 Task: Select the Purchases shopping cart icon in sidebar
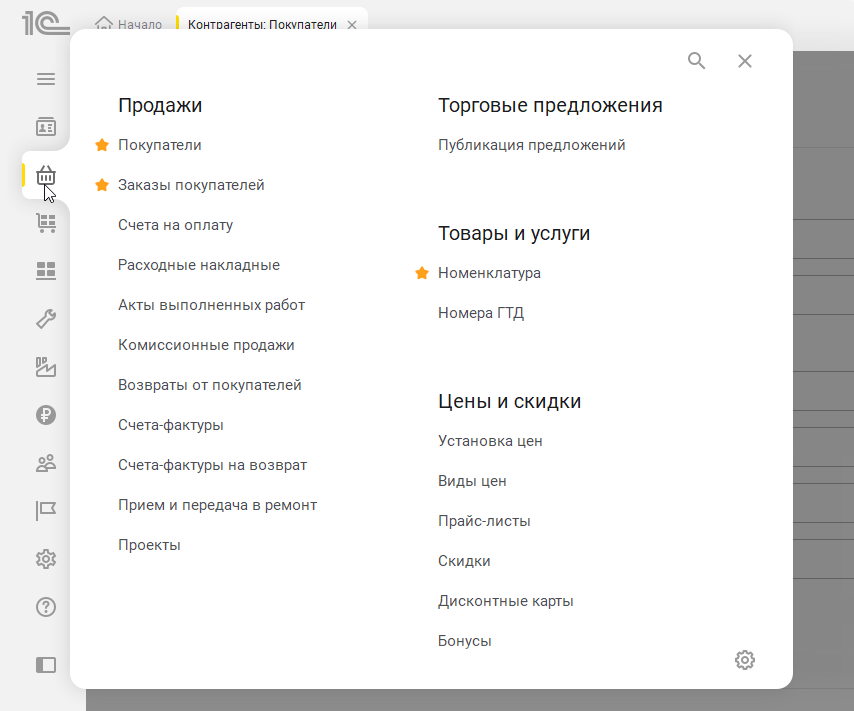click(45, 223)
